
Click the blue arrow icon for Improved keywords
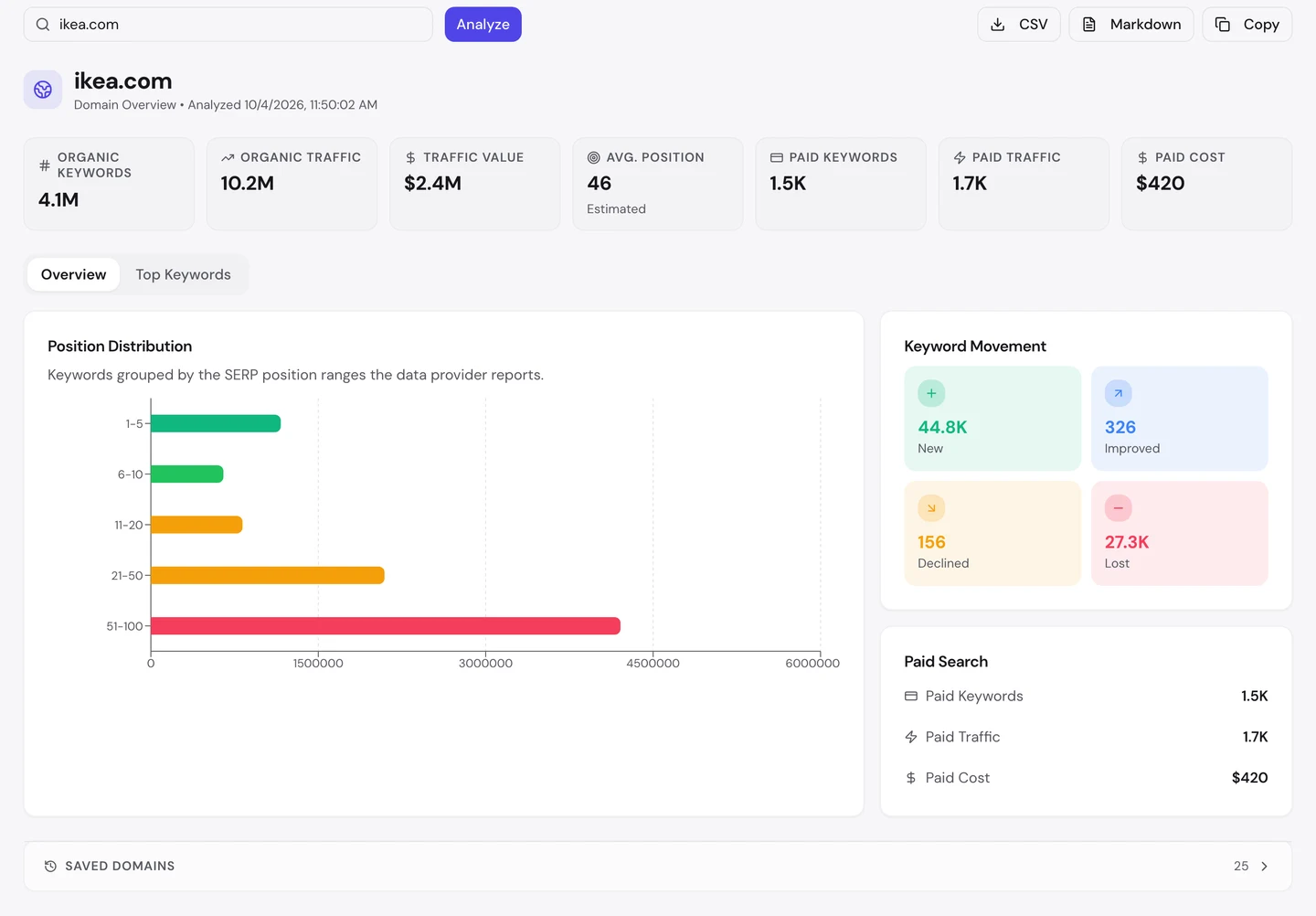pyautogui.click(x=1119, y=393)
